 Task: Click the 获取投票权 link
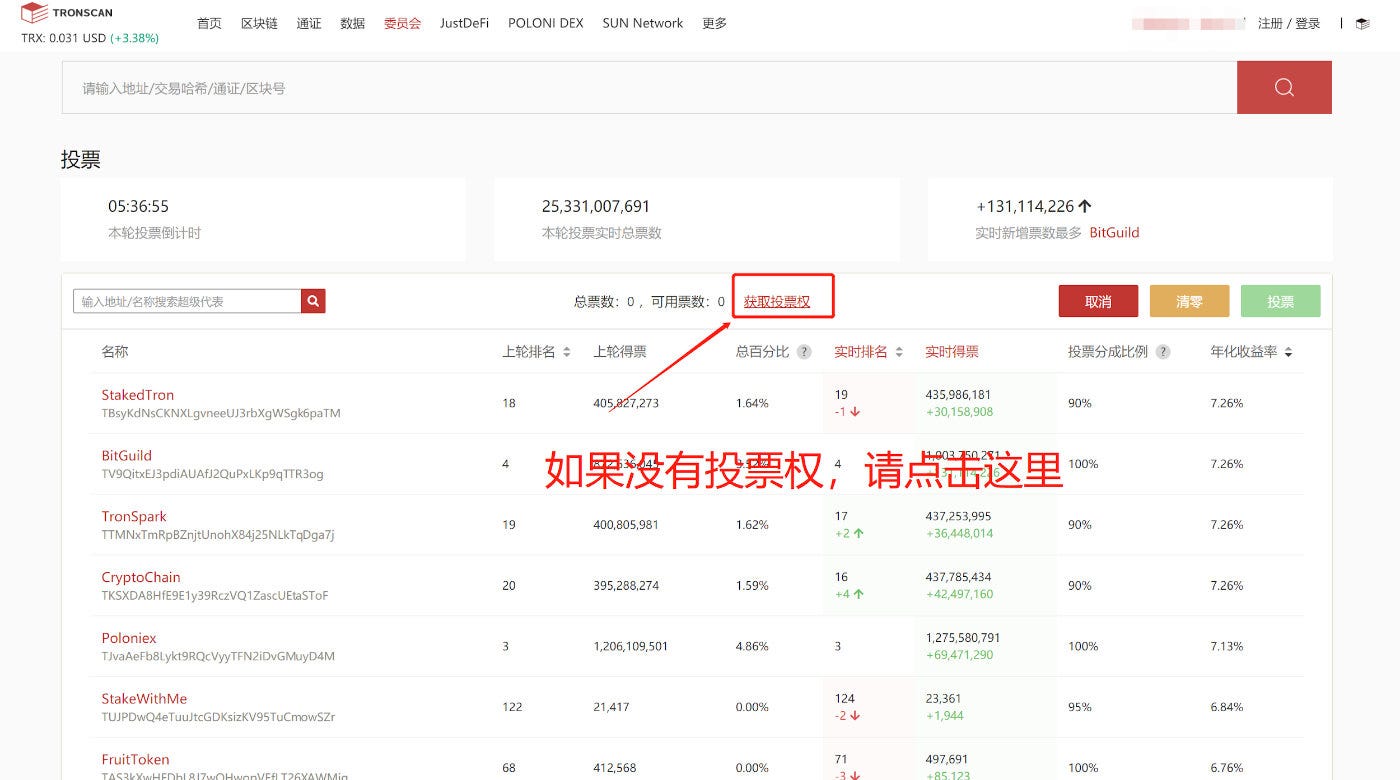(x=777, y=301)
